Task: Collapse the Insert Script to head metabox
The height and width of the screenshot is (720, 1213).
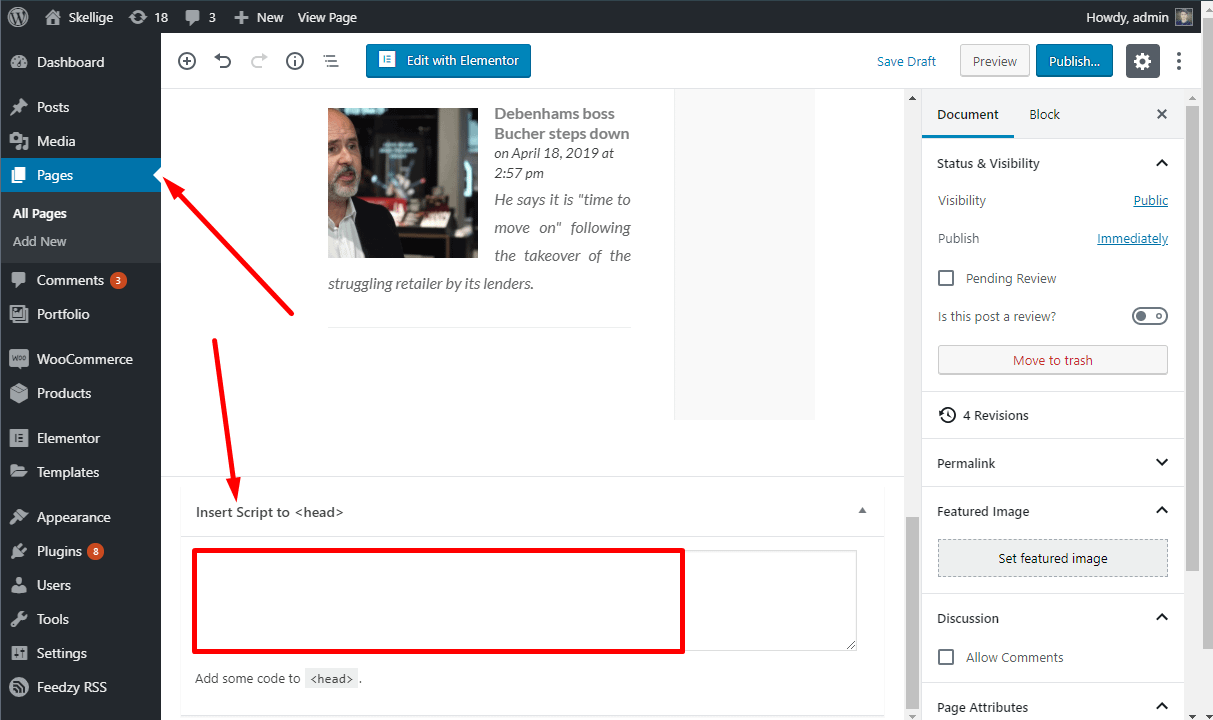Action: tap(862, 511)
